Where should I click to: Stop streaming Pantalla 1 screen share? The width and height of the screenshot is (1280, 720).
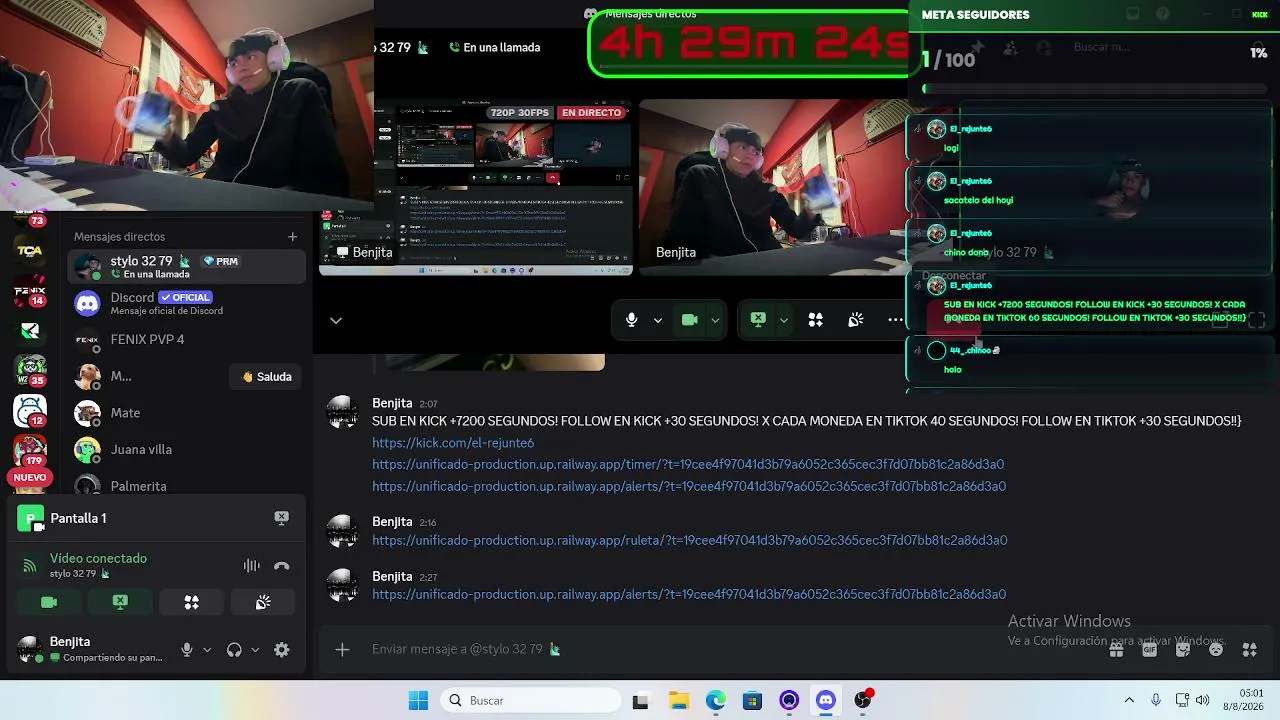pyautogui.click(x=281, y=518)
